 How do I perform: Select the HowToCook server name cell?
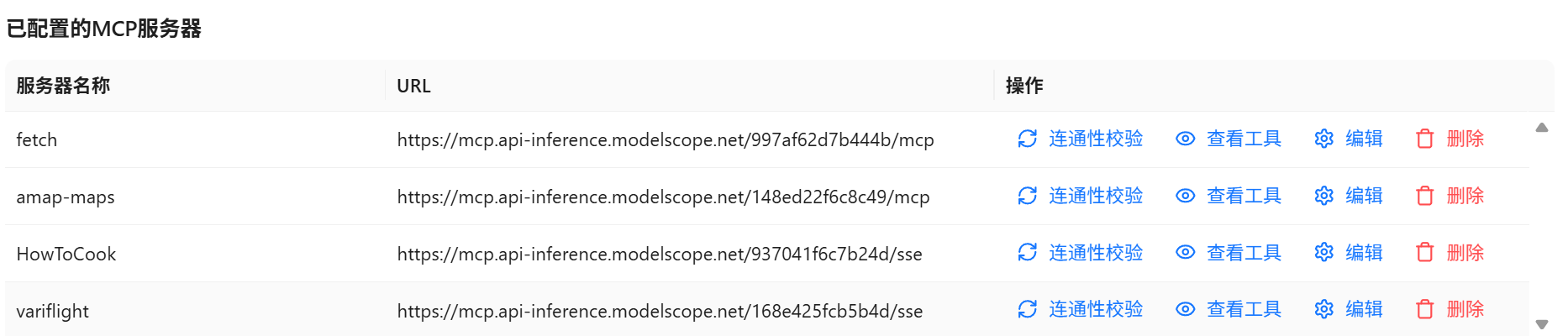(66, 254)
